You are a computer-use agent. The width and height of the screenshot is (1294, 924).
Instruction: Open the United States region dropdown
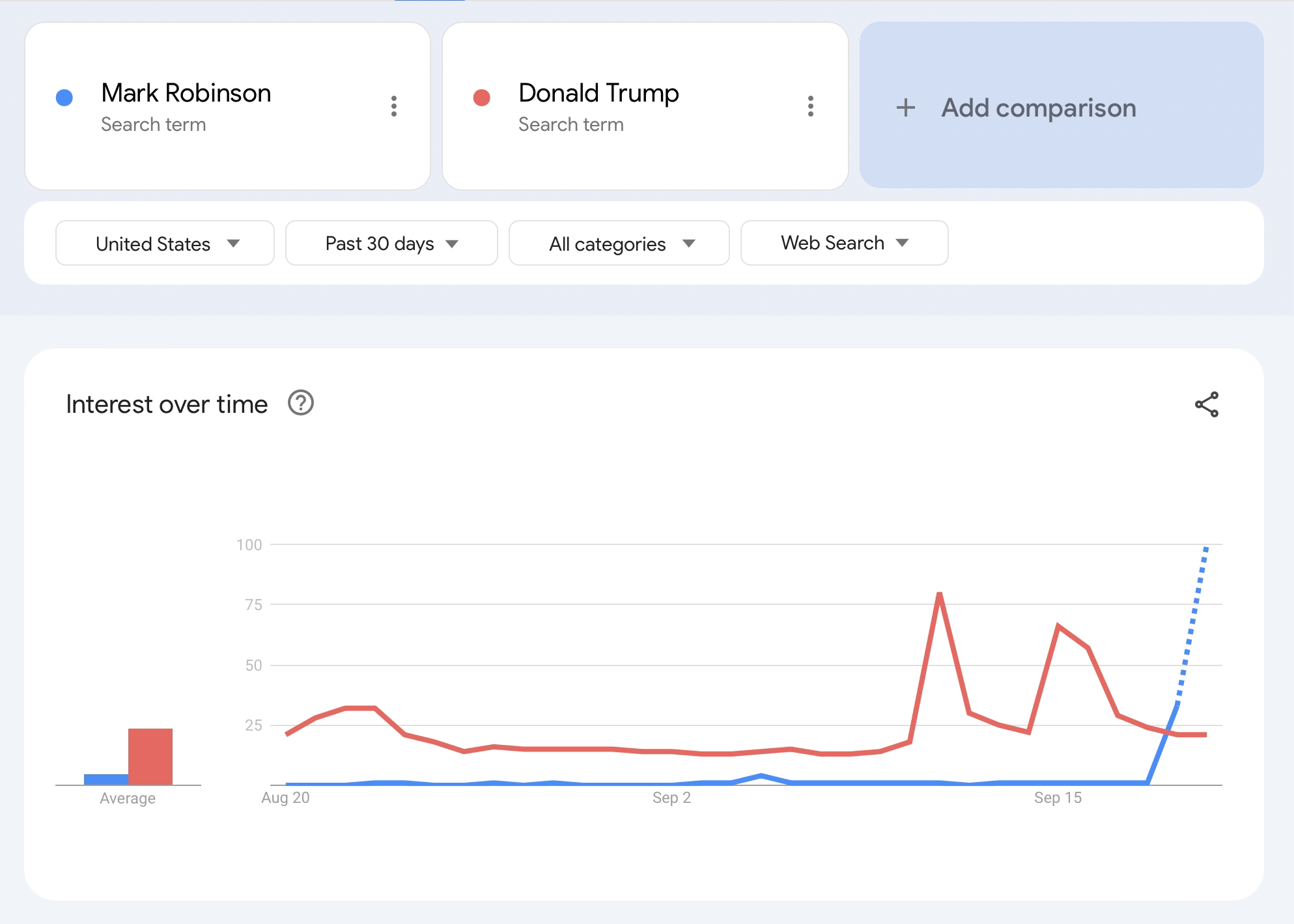coord(165,243)
